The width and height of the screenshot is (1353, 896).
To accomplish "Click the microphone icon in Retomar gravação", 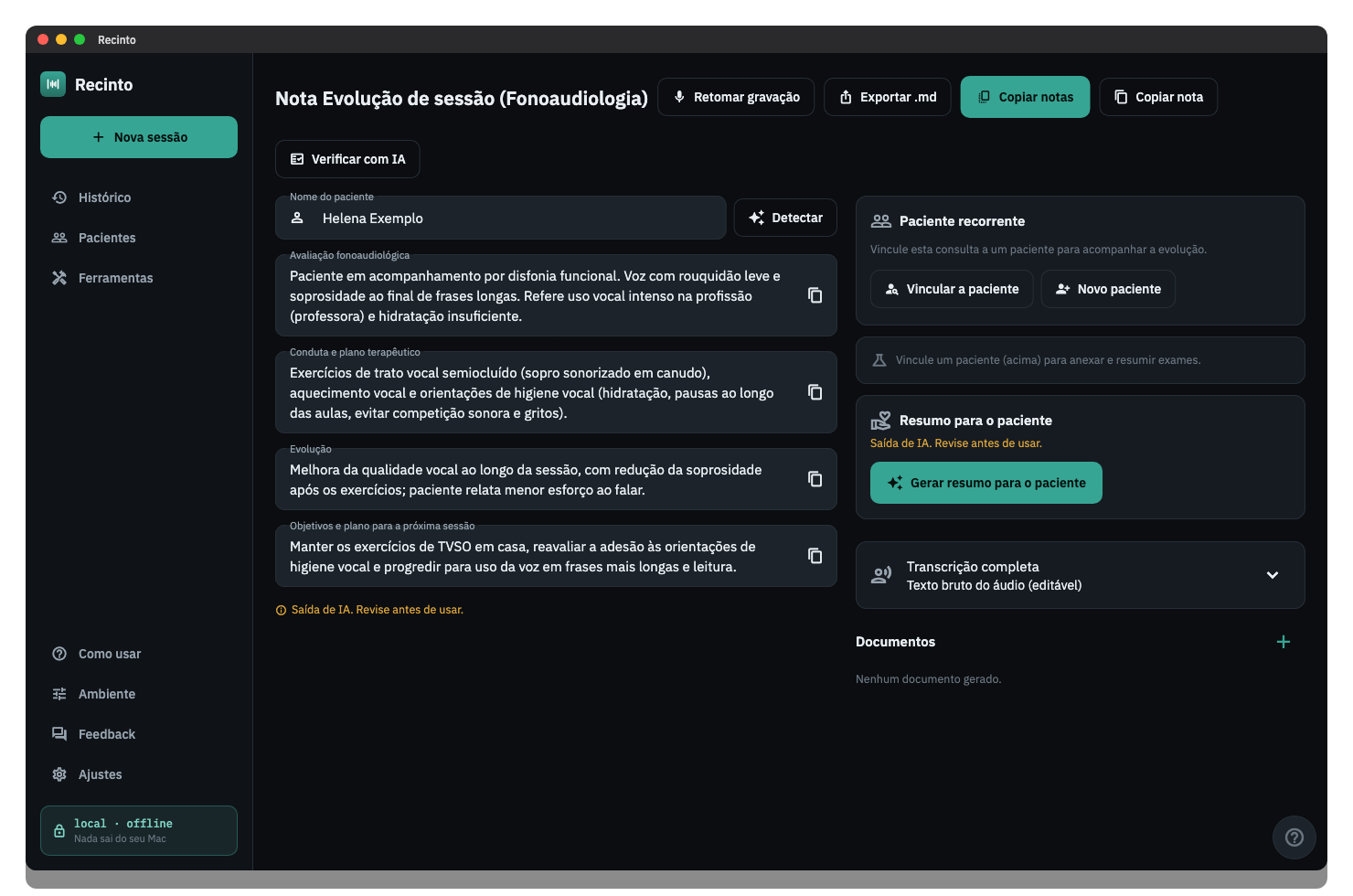I will pyautogui.click(x=679, y=97).
